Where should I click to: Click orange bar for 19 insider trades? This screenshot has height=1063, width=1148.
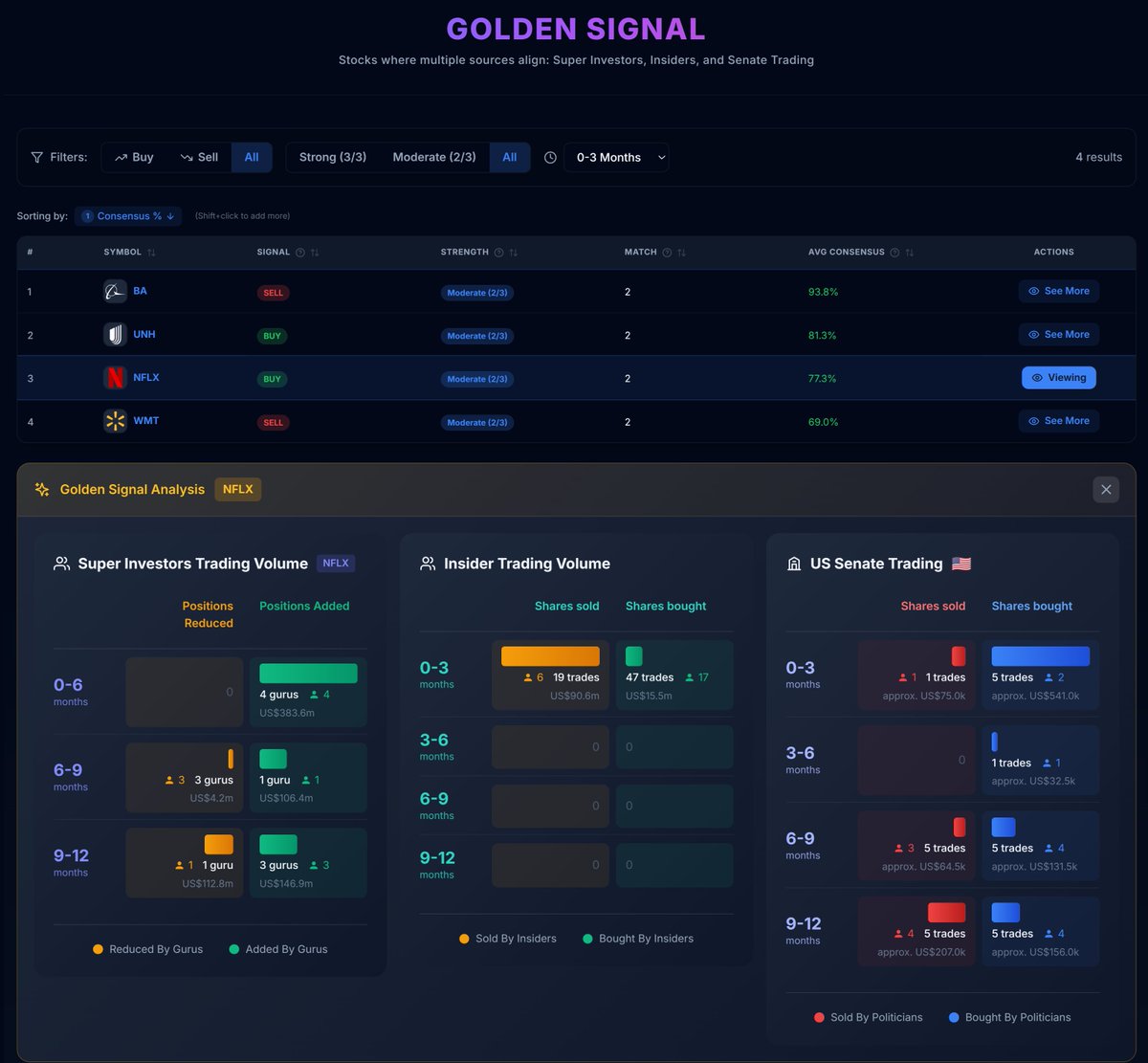pyautogui.click(x=550, y=656)
